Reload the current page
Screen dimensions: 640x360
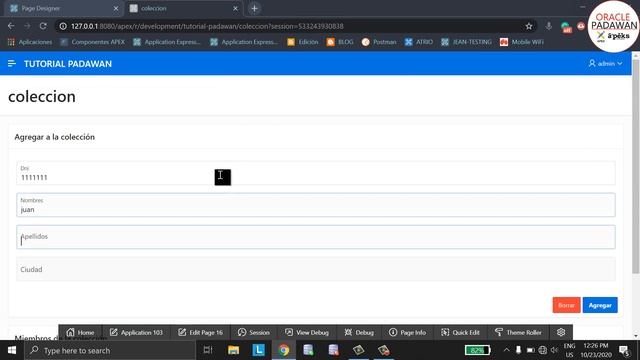point(43,26)
